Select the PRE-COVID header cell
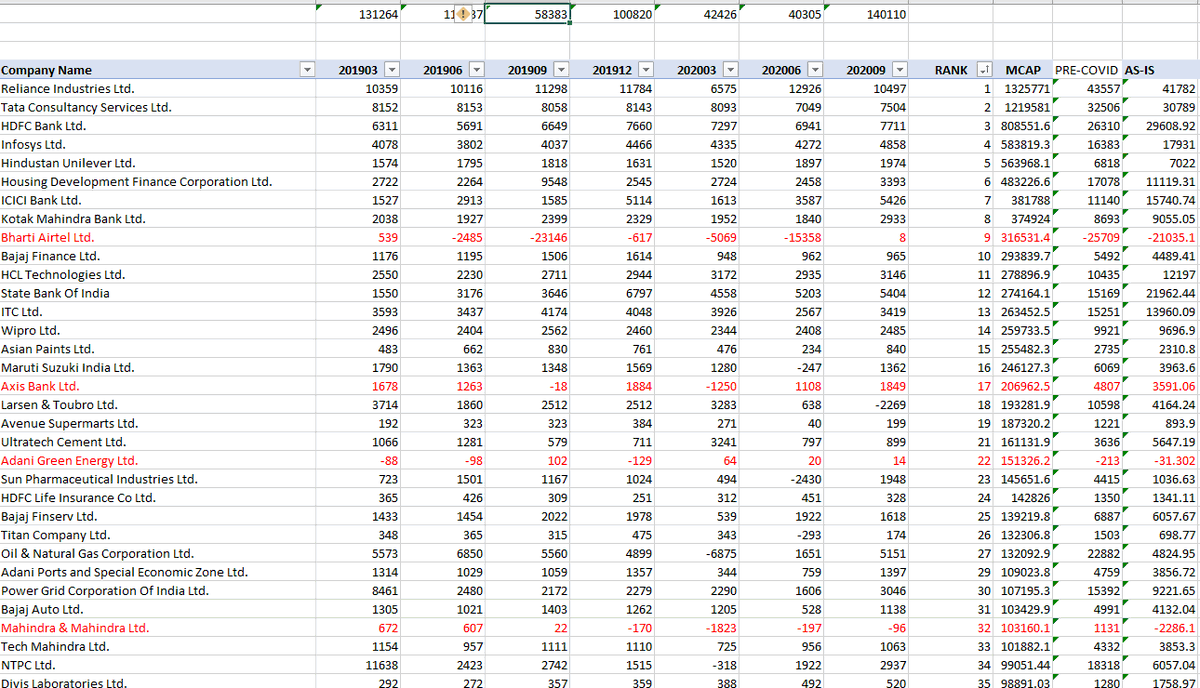The image size is (1200, 688). click(x=1087, y=69)
